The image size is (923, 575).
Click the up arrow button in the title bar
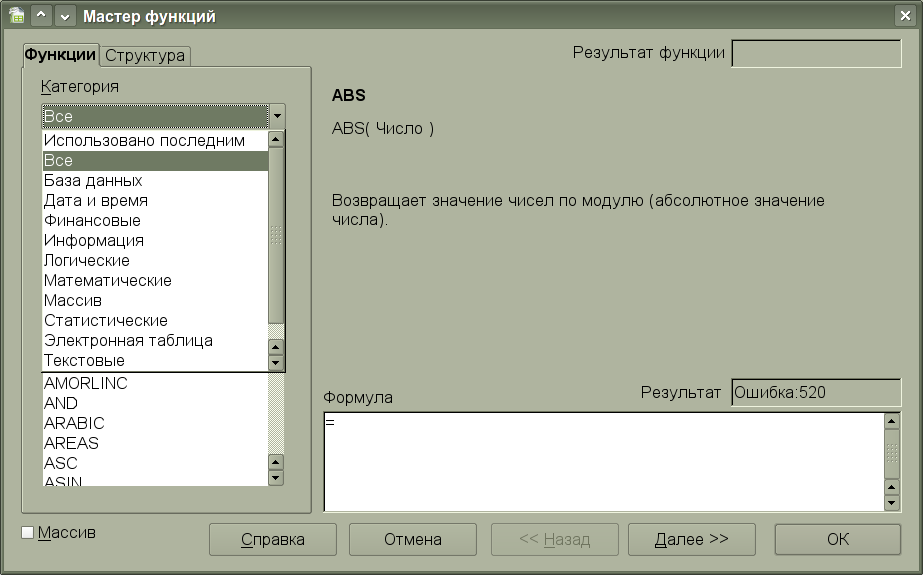[40, 16]
